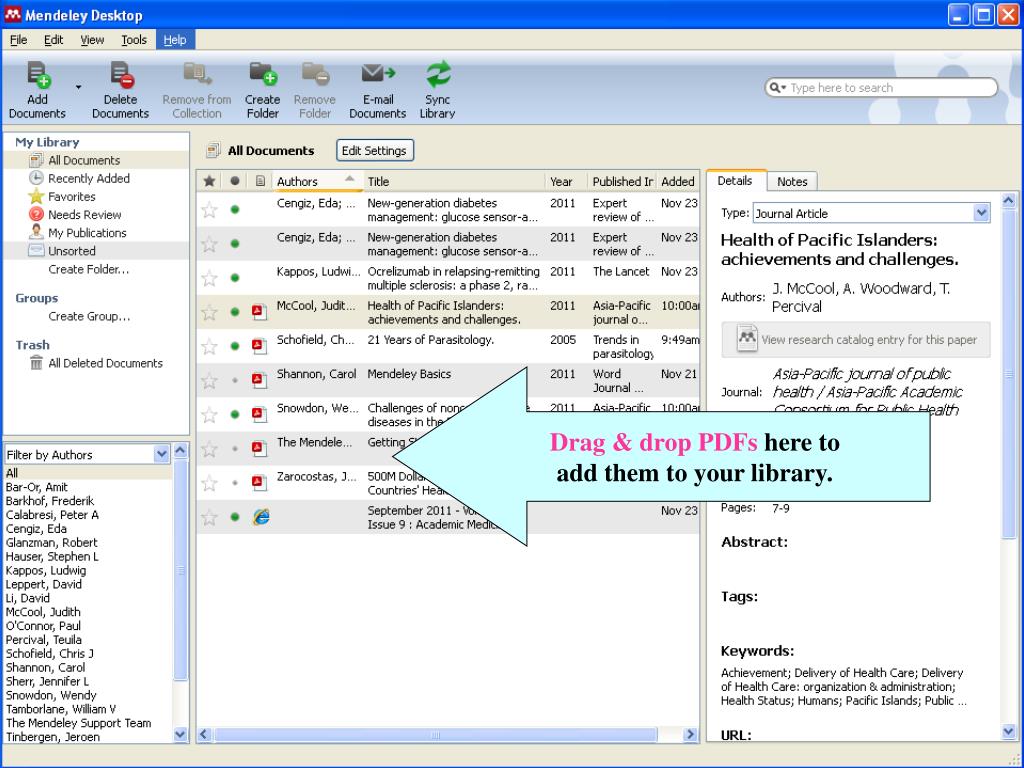
Task: Click the right arrow of the horizontal scrollbar
Action: [690, 735]
